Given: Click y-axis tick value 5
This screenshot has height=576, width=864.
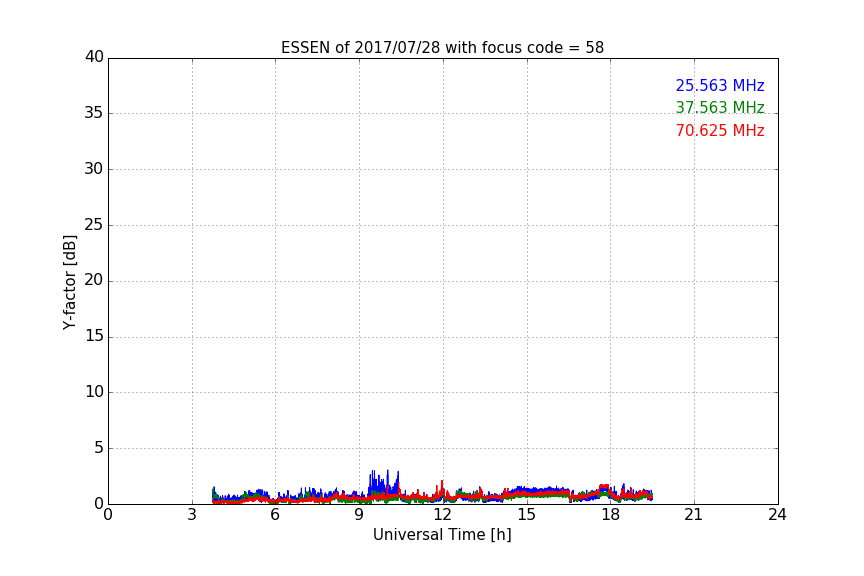Looking at the screenshot, I should pyautogui.click(x=99, y=448).
